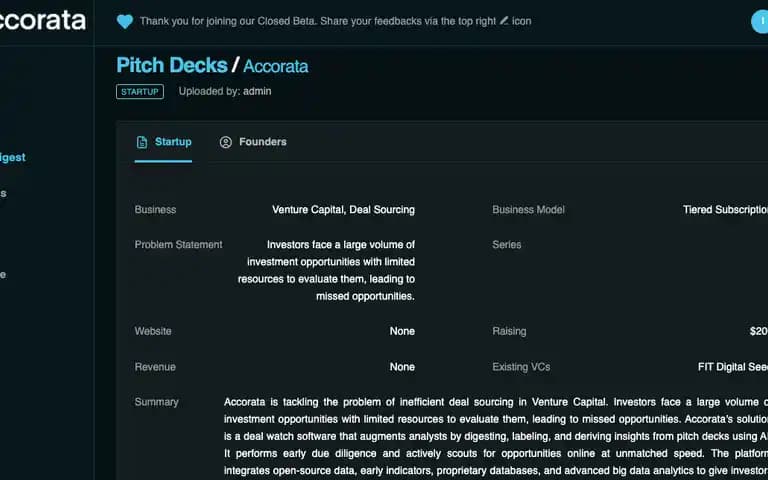Screen dimensions: 768x480
Task: Click the 'Website' field label
Action: [153, 331]
